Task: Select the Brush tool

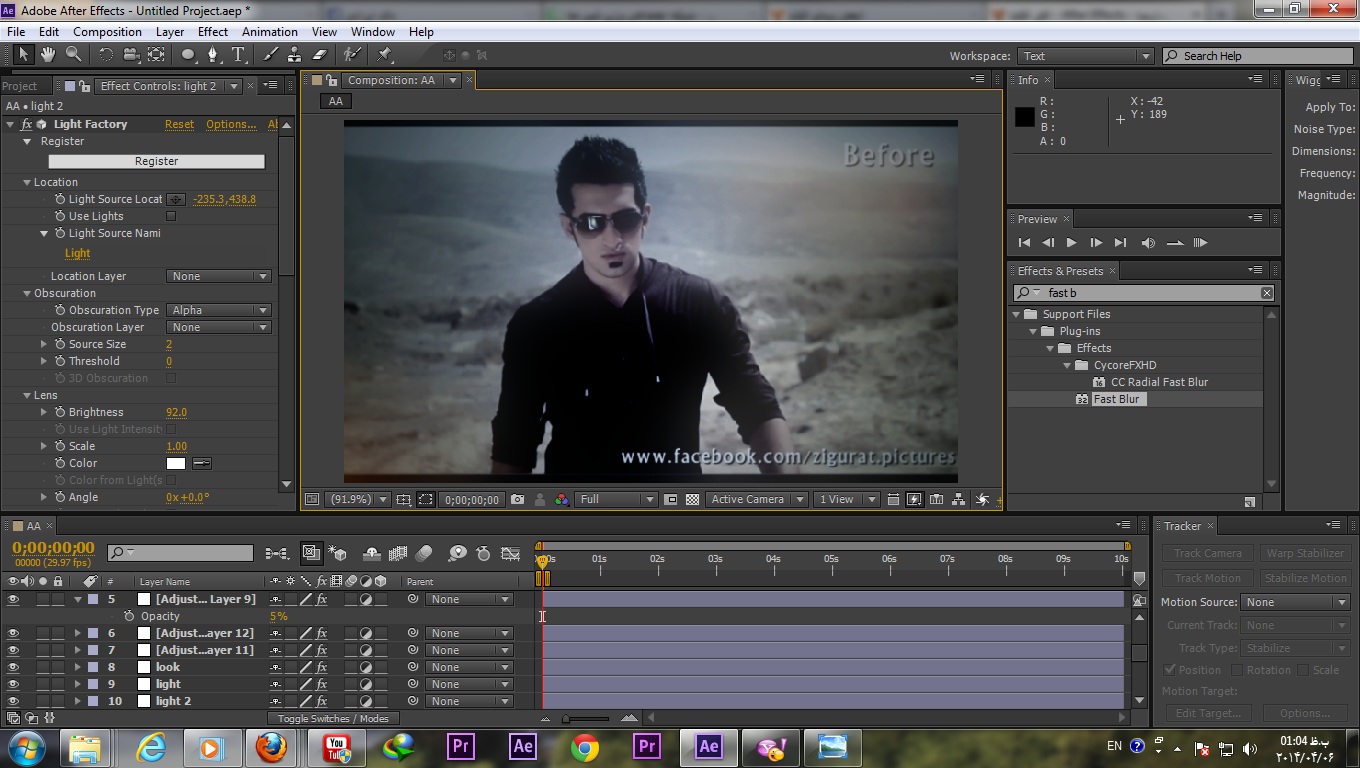Action: 271,55
